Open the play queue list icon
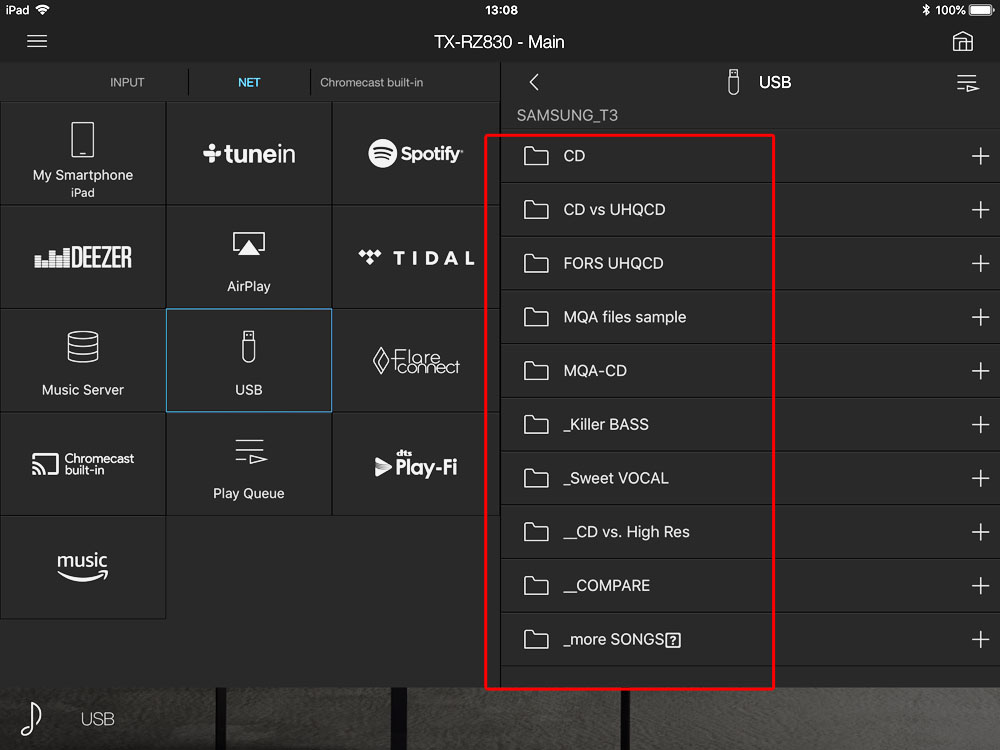Image resolution: width=1000 pixels, height=750 pixels. pos(967,83)
